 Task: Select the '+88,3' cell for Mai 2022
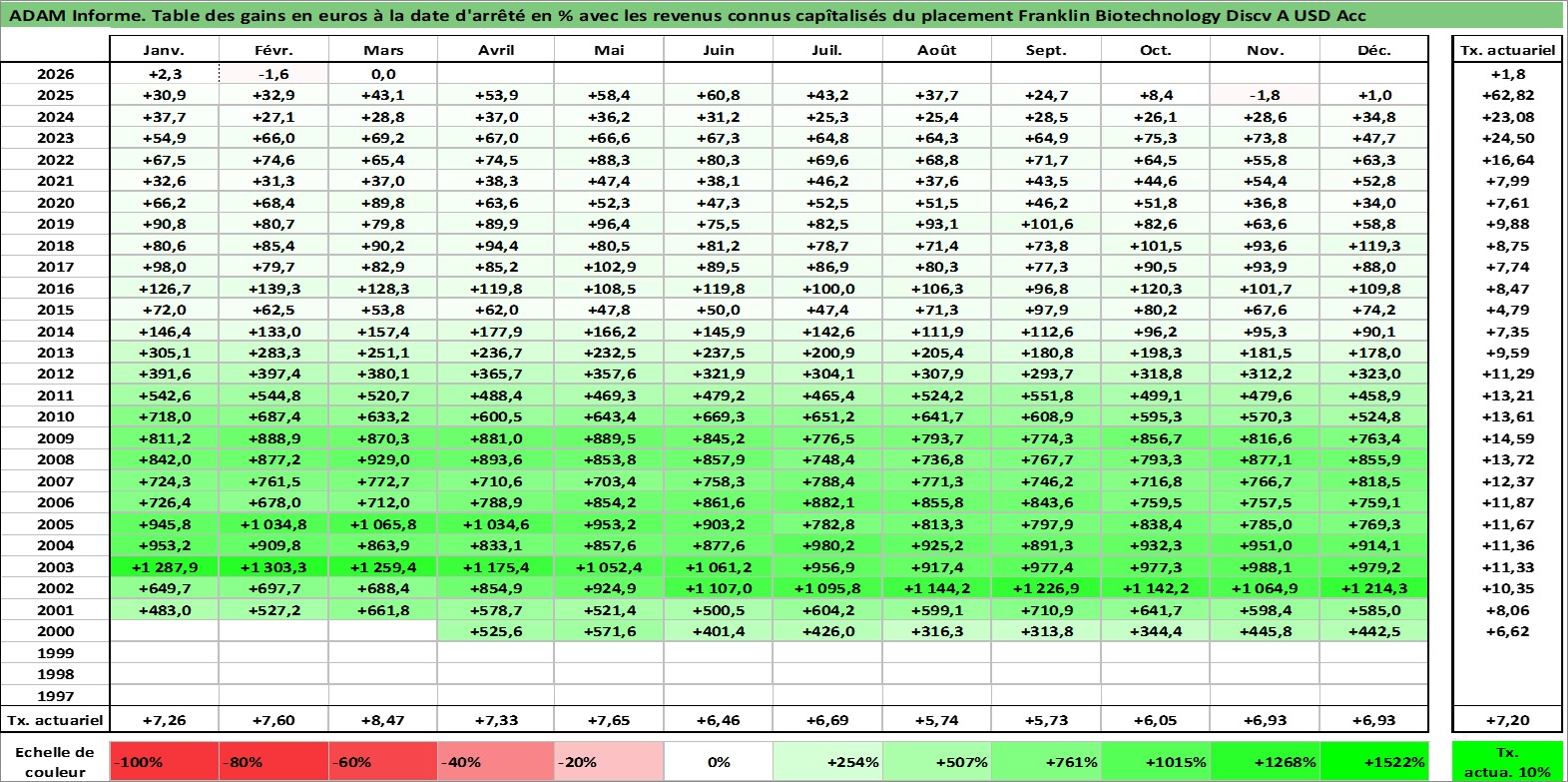[609, 160]
